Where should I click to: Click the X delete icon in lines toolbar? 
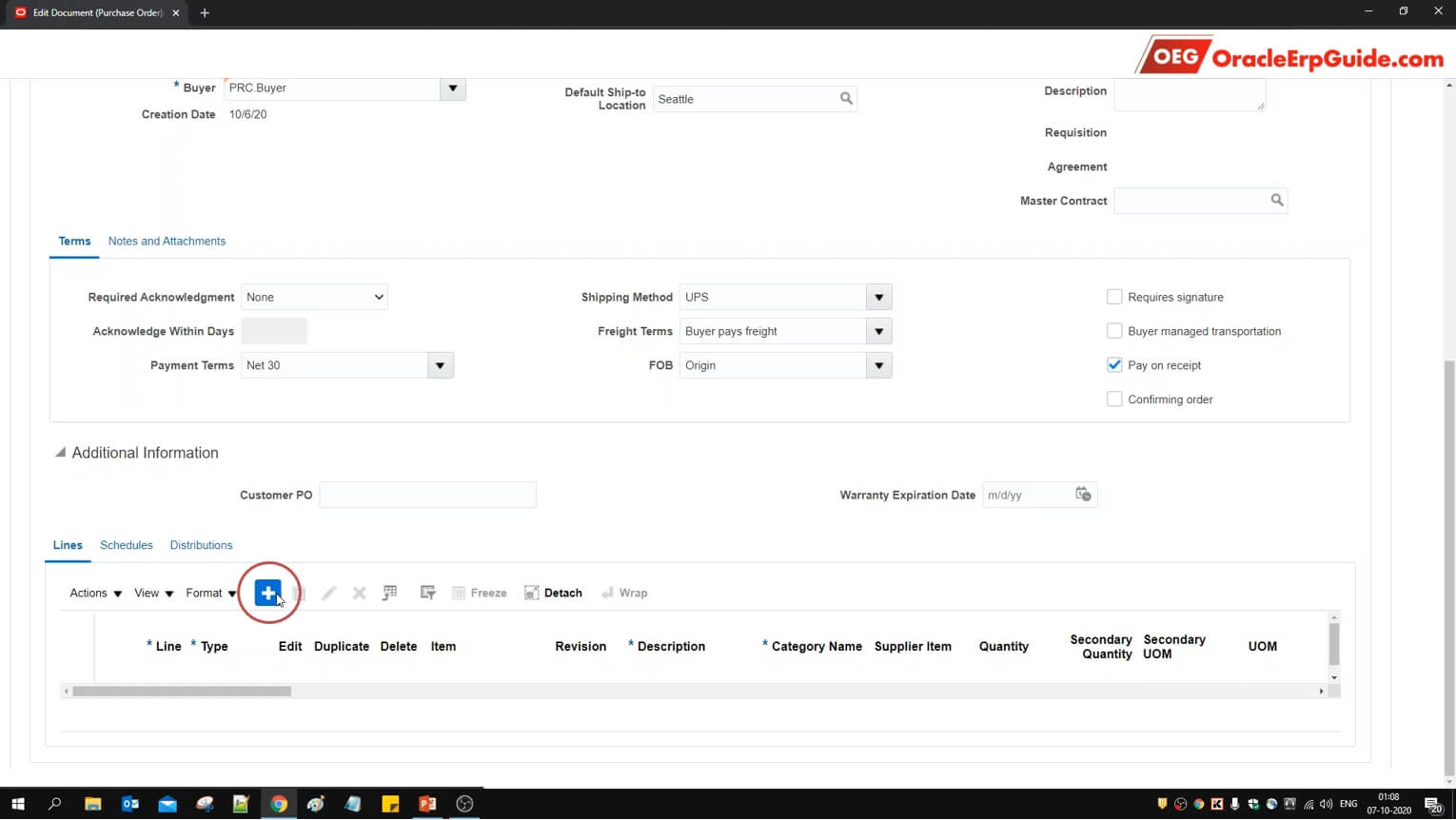359,593
